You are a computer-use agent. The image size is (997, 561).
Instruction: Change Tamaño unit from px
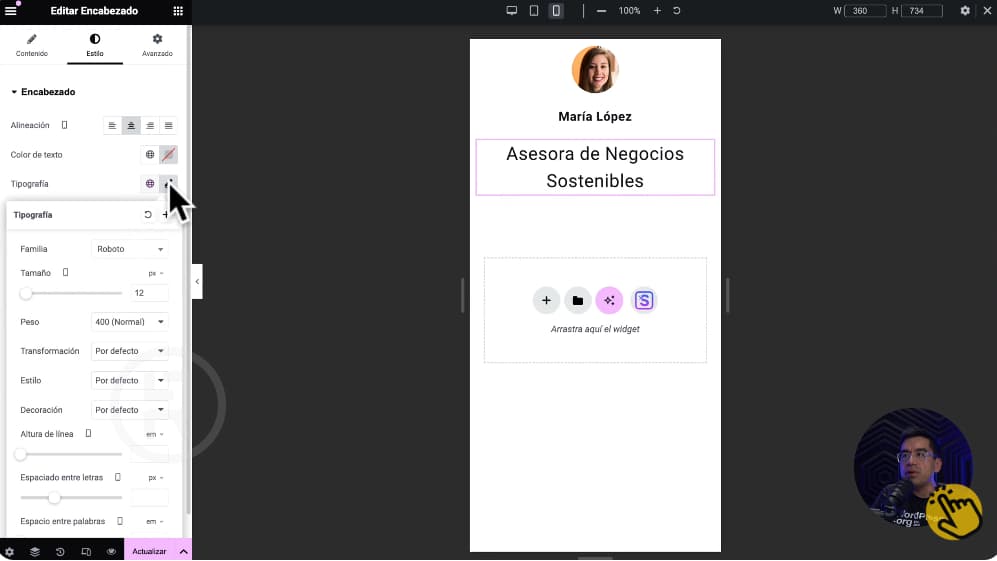tap(156, 274)
